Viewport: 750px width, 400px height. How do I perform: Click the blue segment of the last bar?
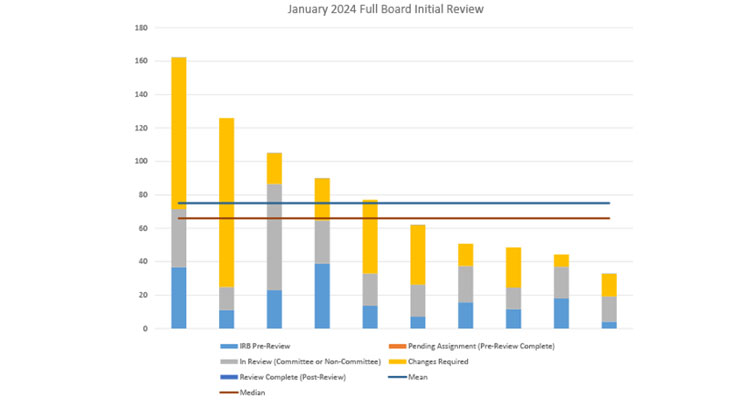tap(609, 324)
